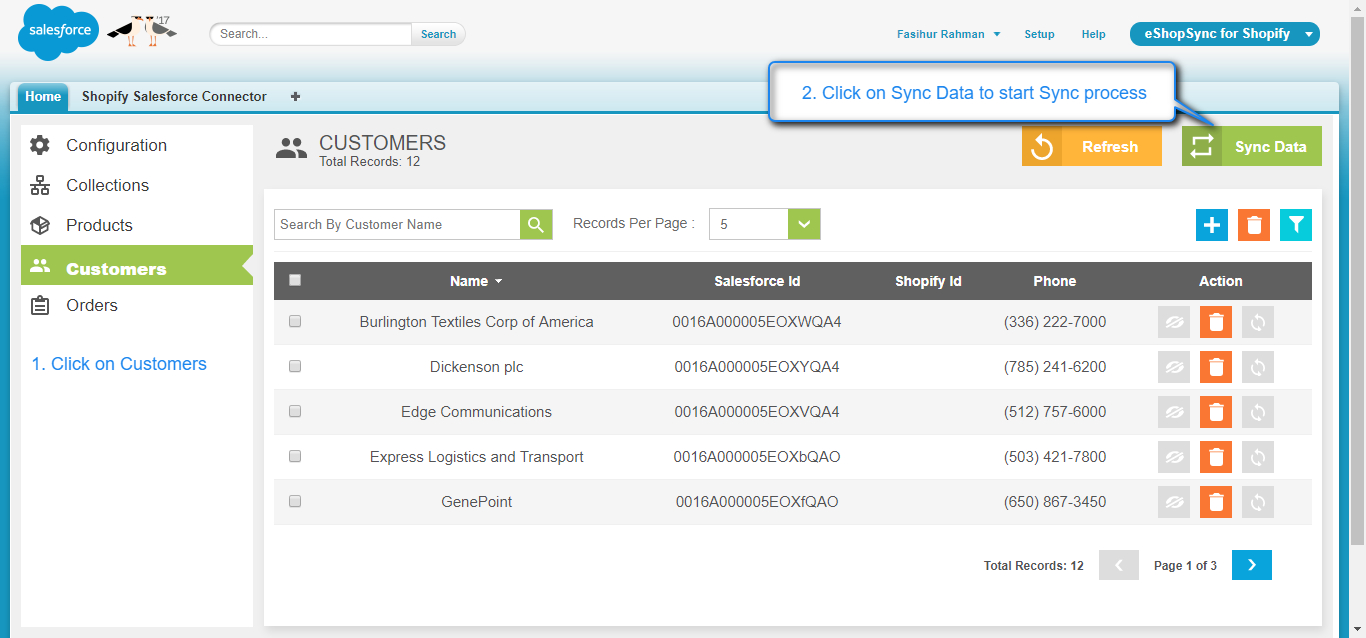
Task: Sync the Dickenson plc row individually
Action: (x=1258, y=367)
